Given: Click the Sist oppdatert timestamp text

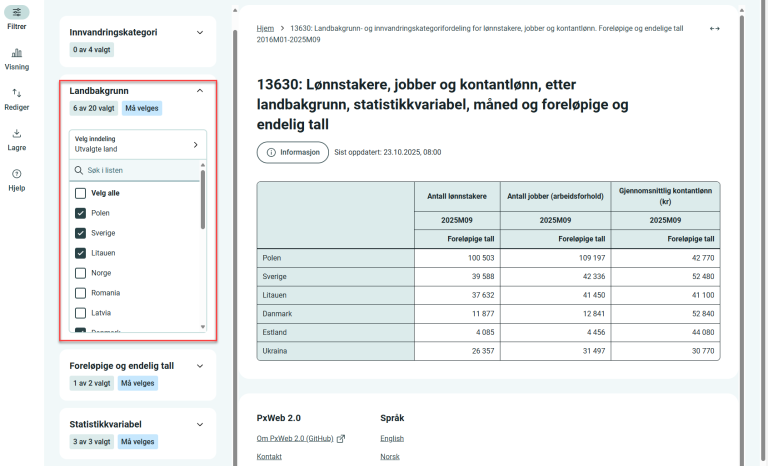Looking at the screenshot, I should click(387, 152).
